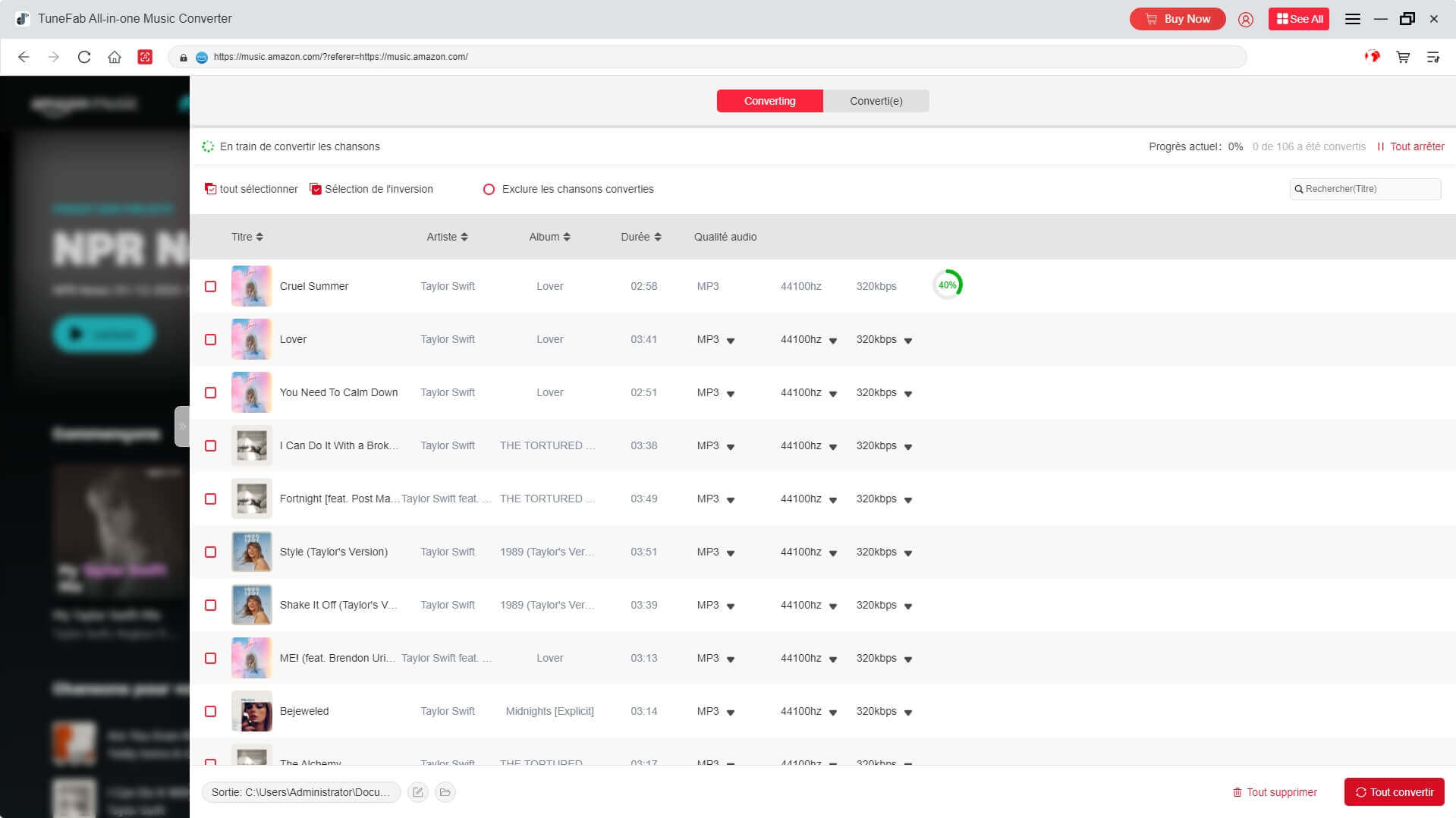Tick the Bejeweled checkbox

pyautogui.click(x=211, y=711)
